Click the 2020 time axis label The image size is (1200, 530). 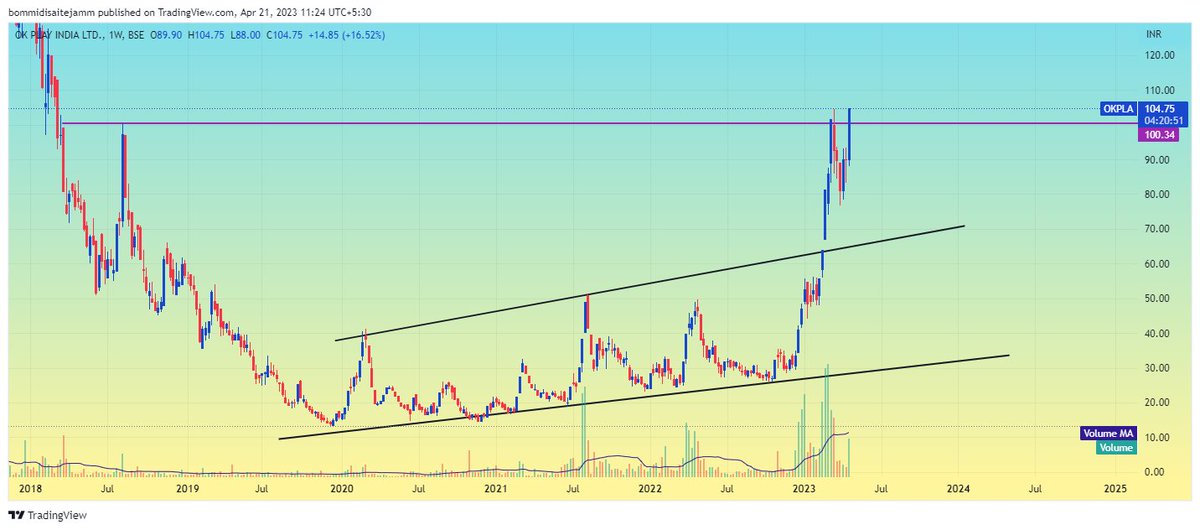(x=342, y=490)
